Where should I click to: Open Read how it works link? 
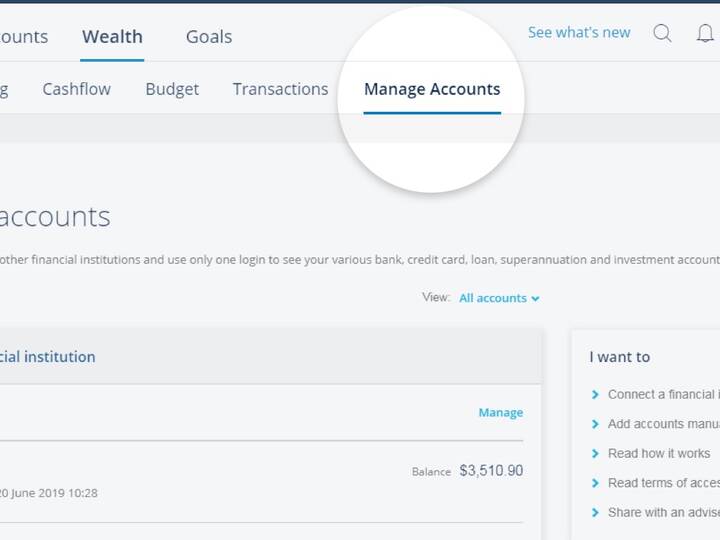(659, 454)
